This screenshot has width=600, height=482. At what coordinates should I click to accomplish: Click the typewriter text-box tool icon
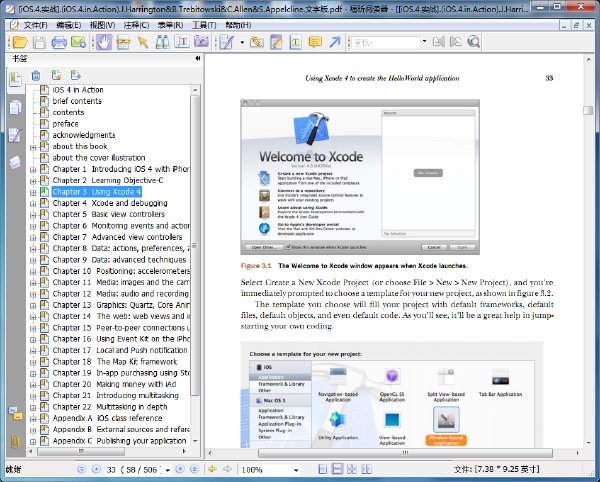pyautogui.click(x=295, y=42)
